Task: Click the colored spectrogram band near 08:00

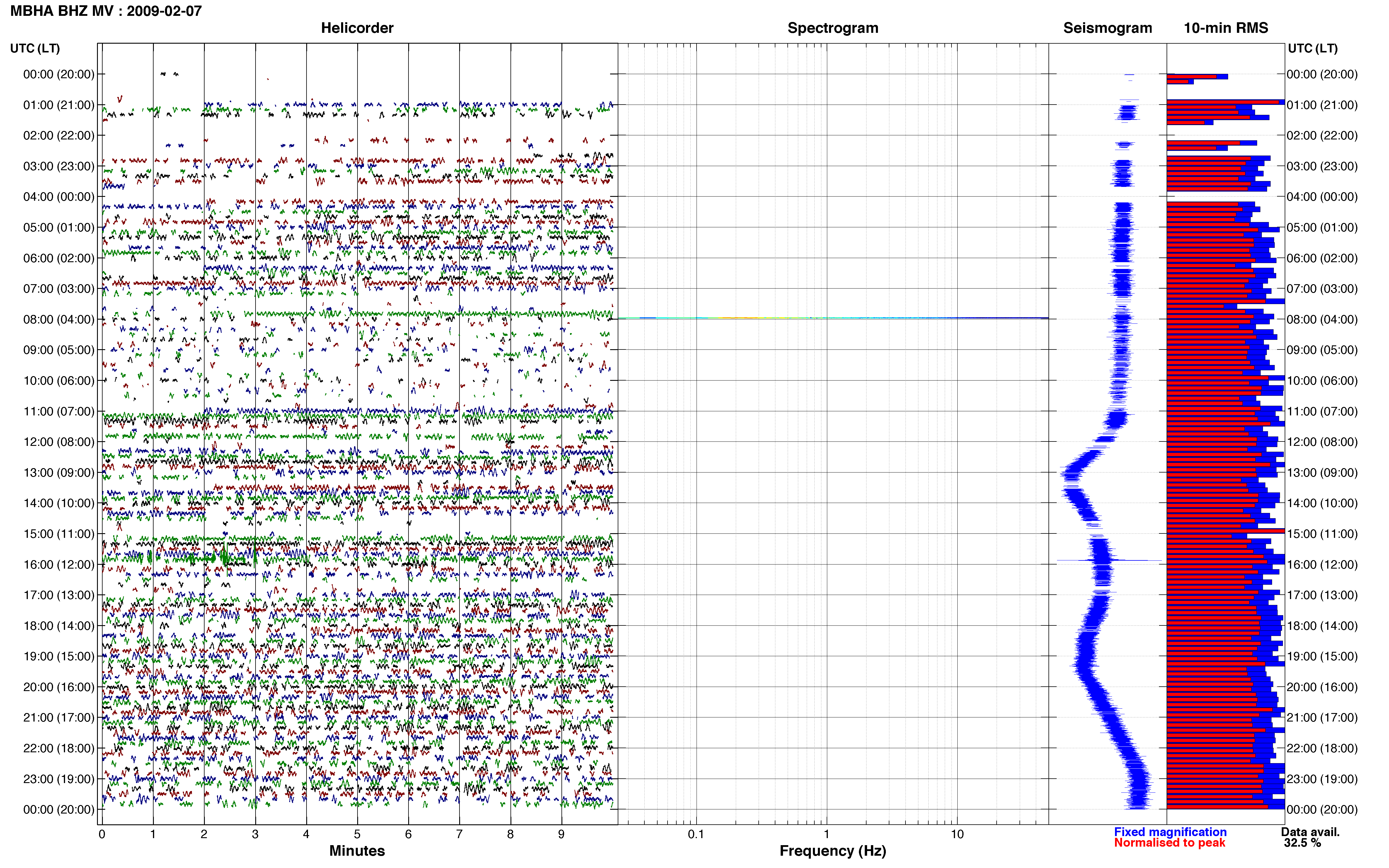Action: click(833, 318)
